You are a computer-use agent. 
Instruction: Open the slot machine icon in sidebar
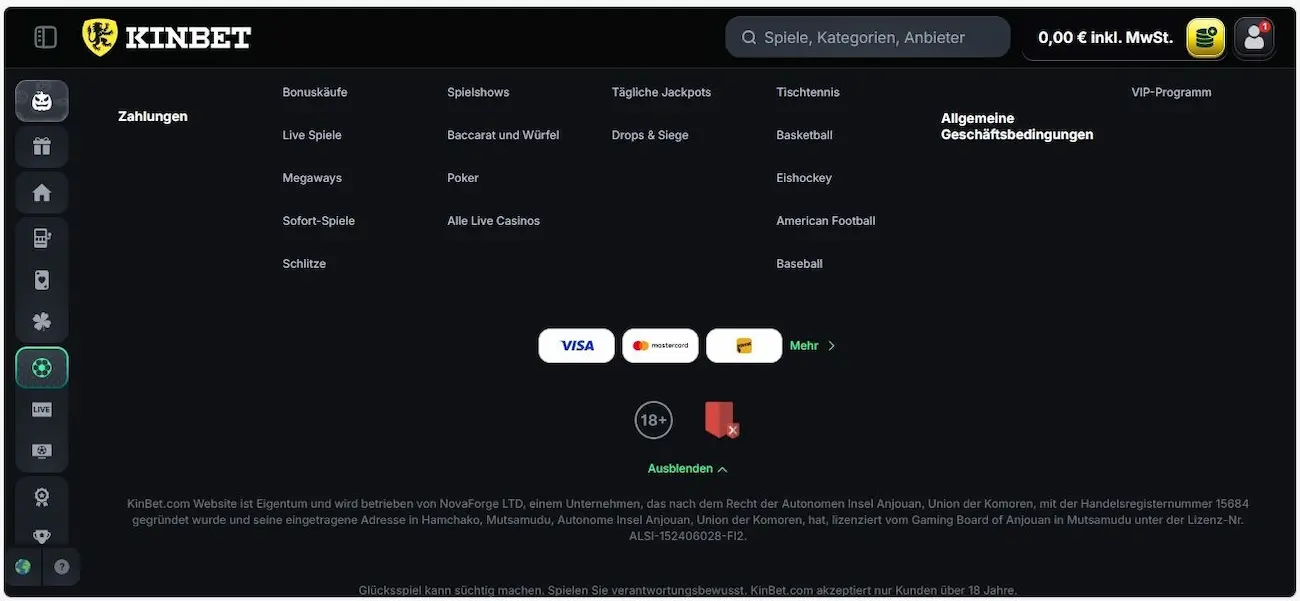point(42,238)
